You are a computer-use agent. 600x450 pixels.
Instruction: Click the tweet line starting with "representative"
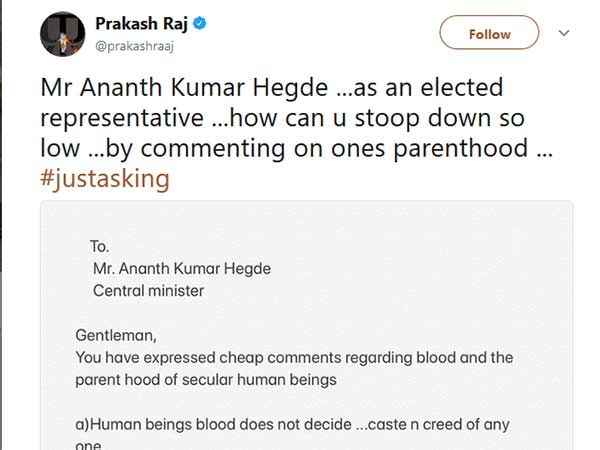click(281, 119)
